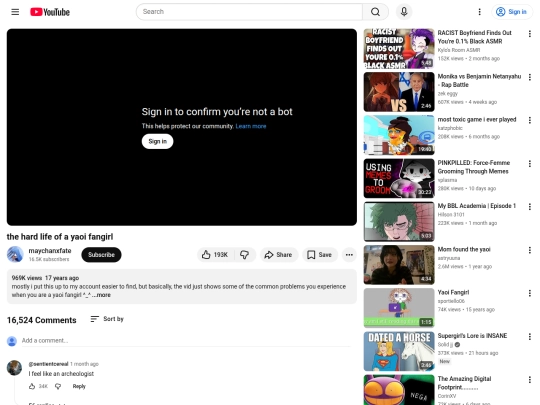Open PINKPILLED using memes thumbnail
540x405 pixels.
tap(399, 178)
